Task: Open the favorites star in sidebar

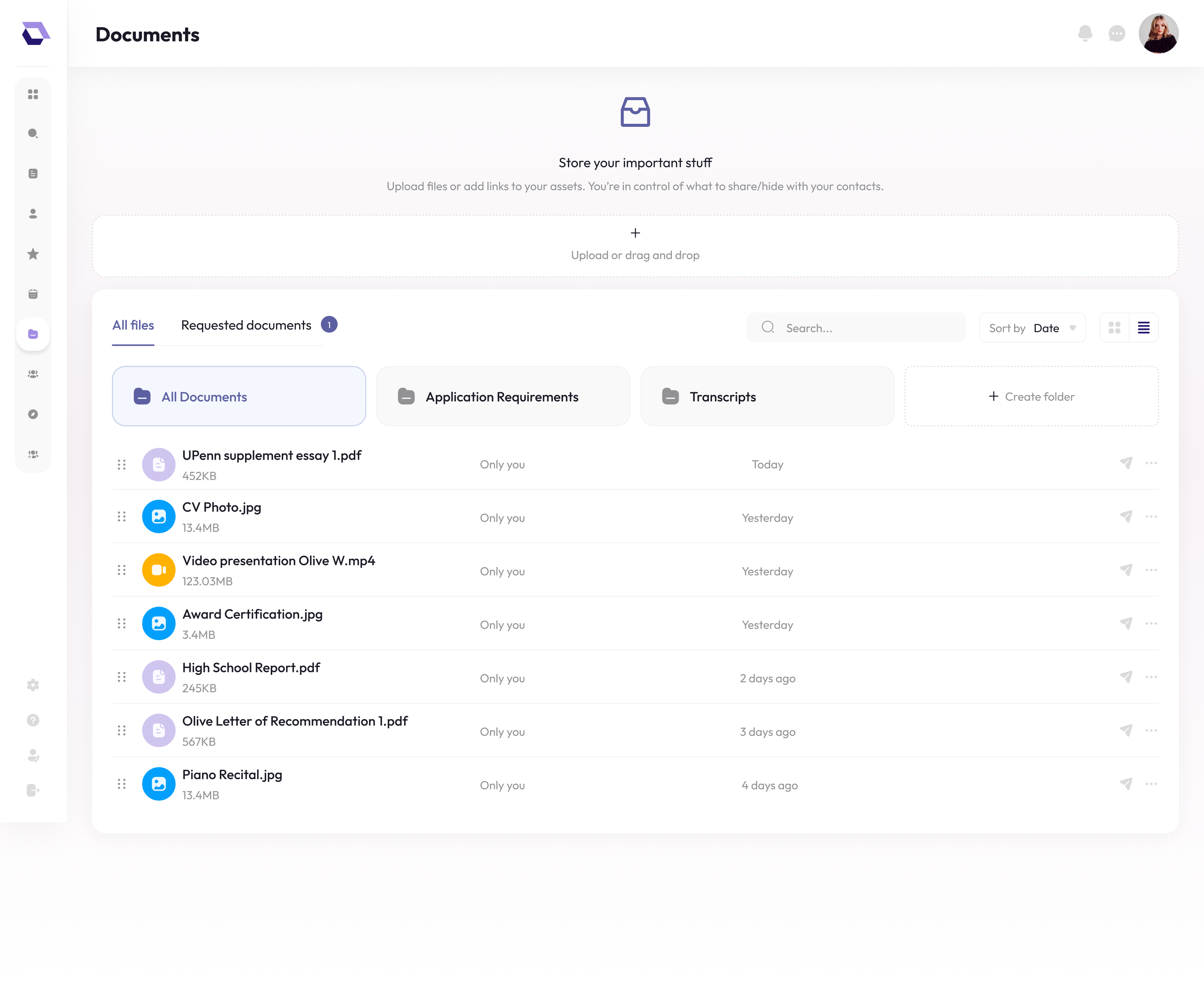Action: pos(33,254)
